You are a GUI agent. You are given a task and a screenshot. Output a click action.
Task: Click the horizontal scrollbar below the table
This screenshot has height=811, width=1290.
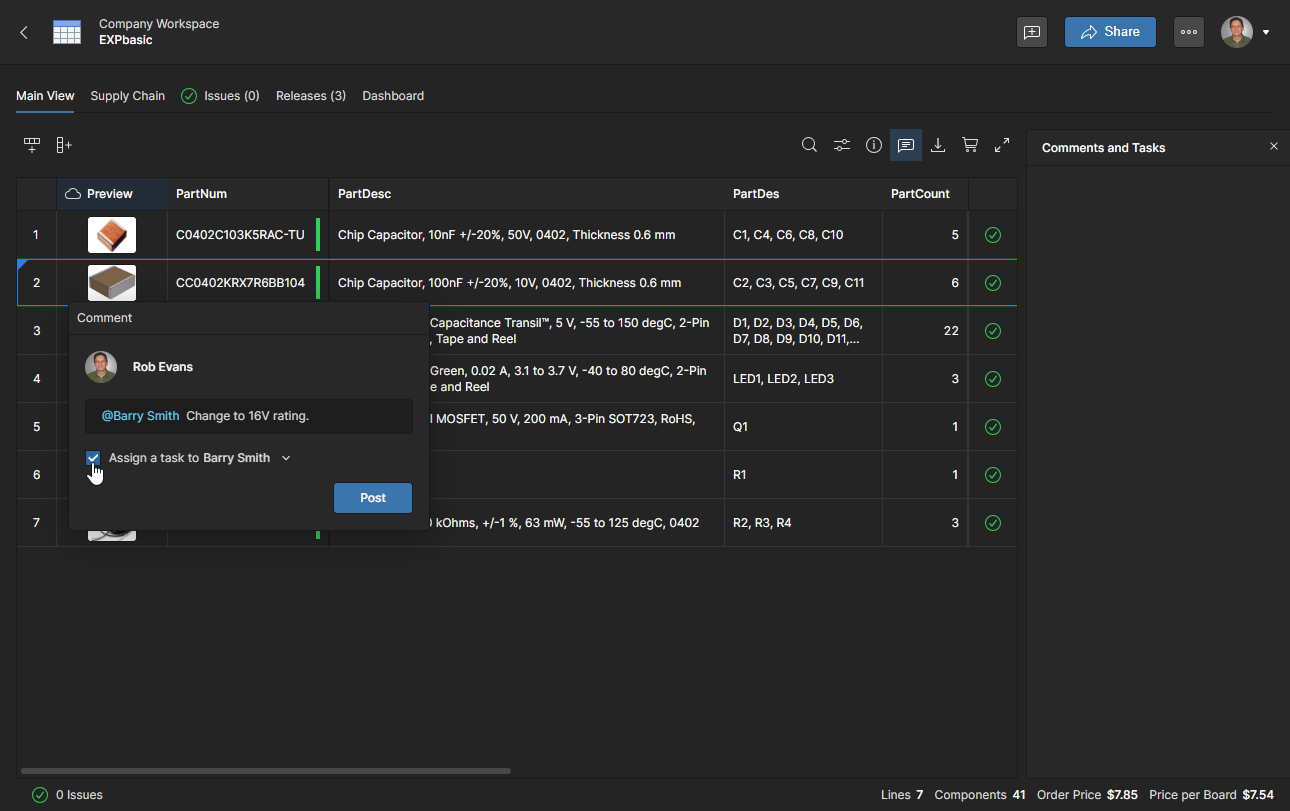[x=265, y=771]
